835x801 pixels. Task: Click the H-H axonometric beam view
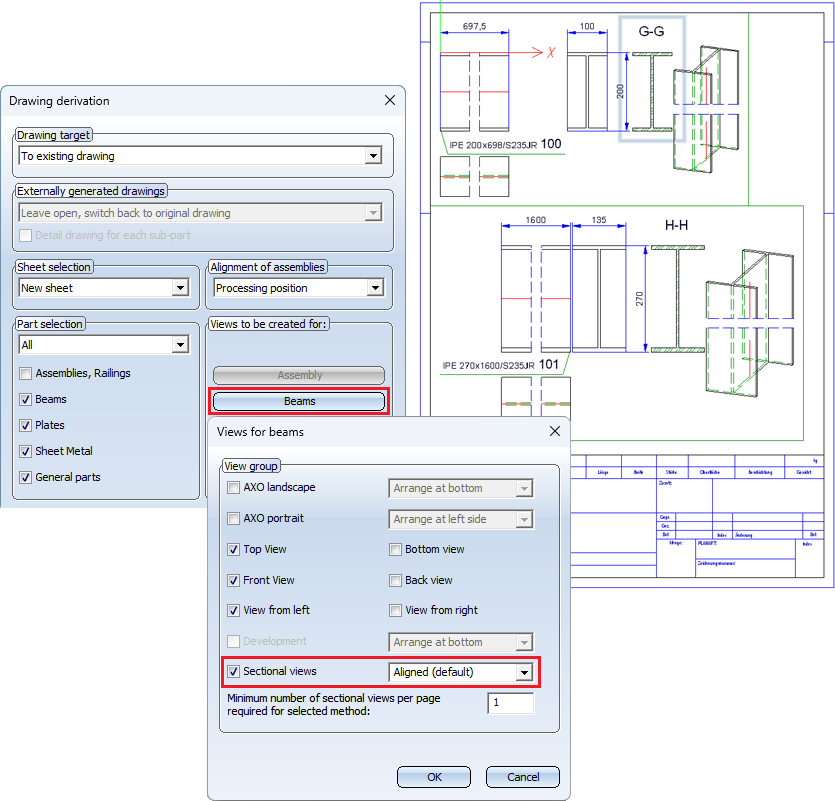tap(750, 323)
